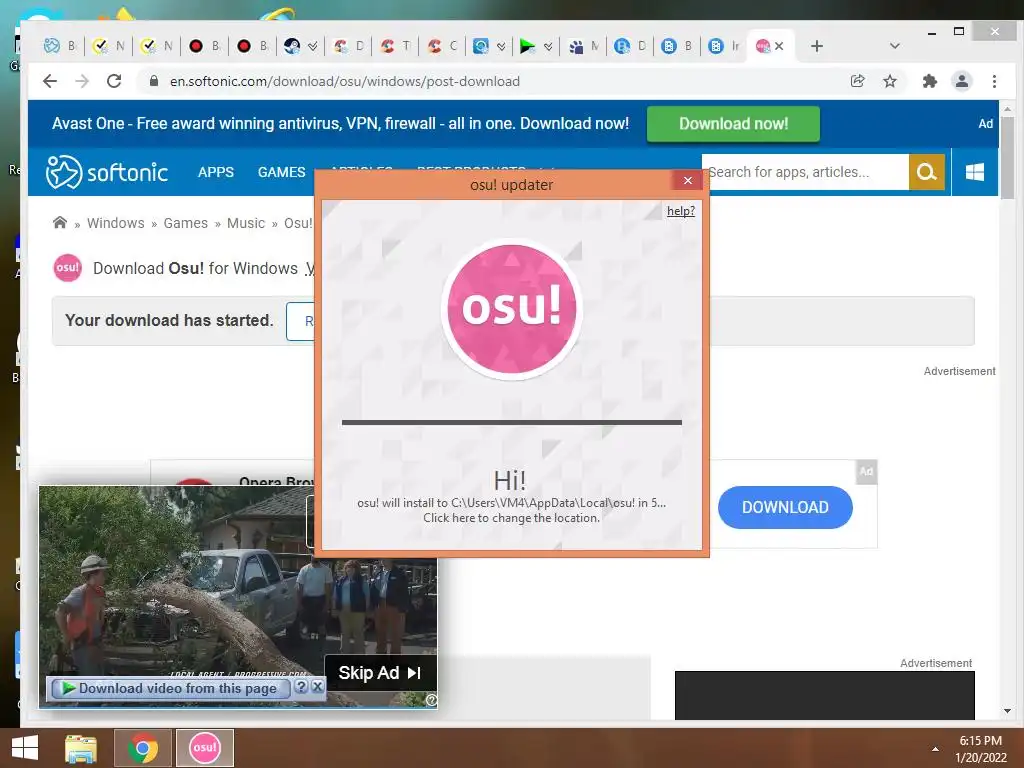Click the Hi! greeting in updater
The height and width of the screenshot is (768, 1024).
click(x=510, y=481)
